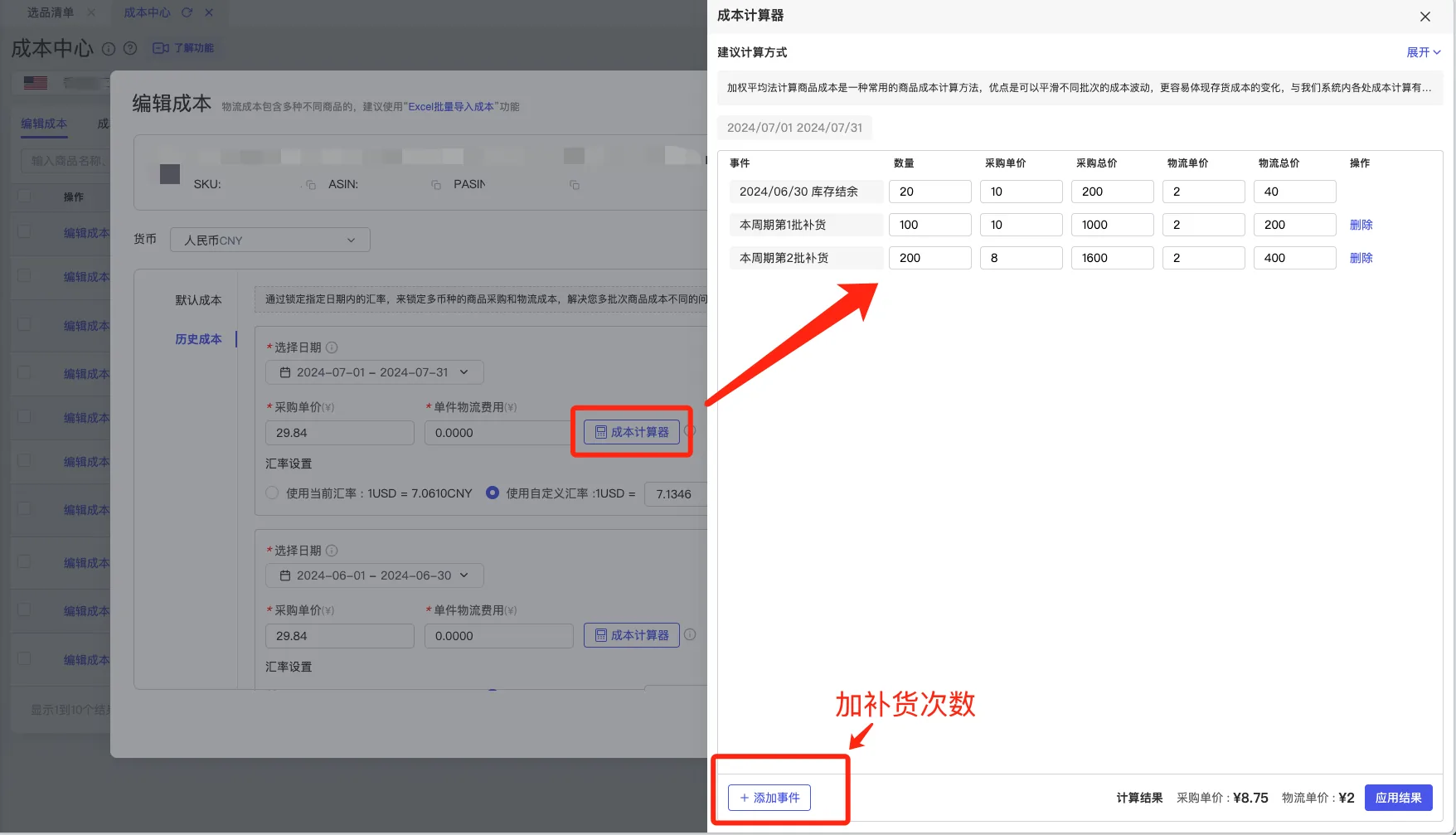Open date dropdown 2024-07-01 – 2024-07-31

[375, 372]
